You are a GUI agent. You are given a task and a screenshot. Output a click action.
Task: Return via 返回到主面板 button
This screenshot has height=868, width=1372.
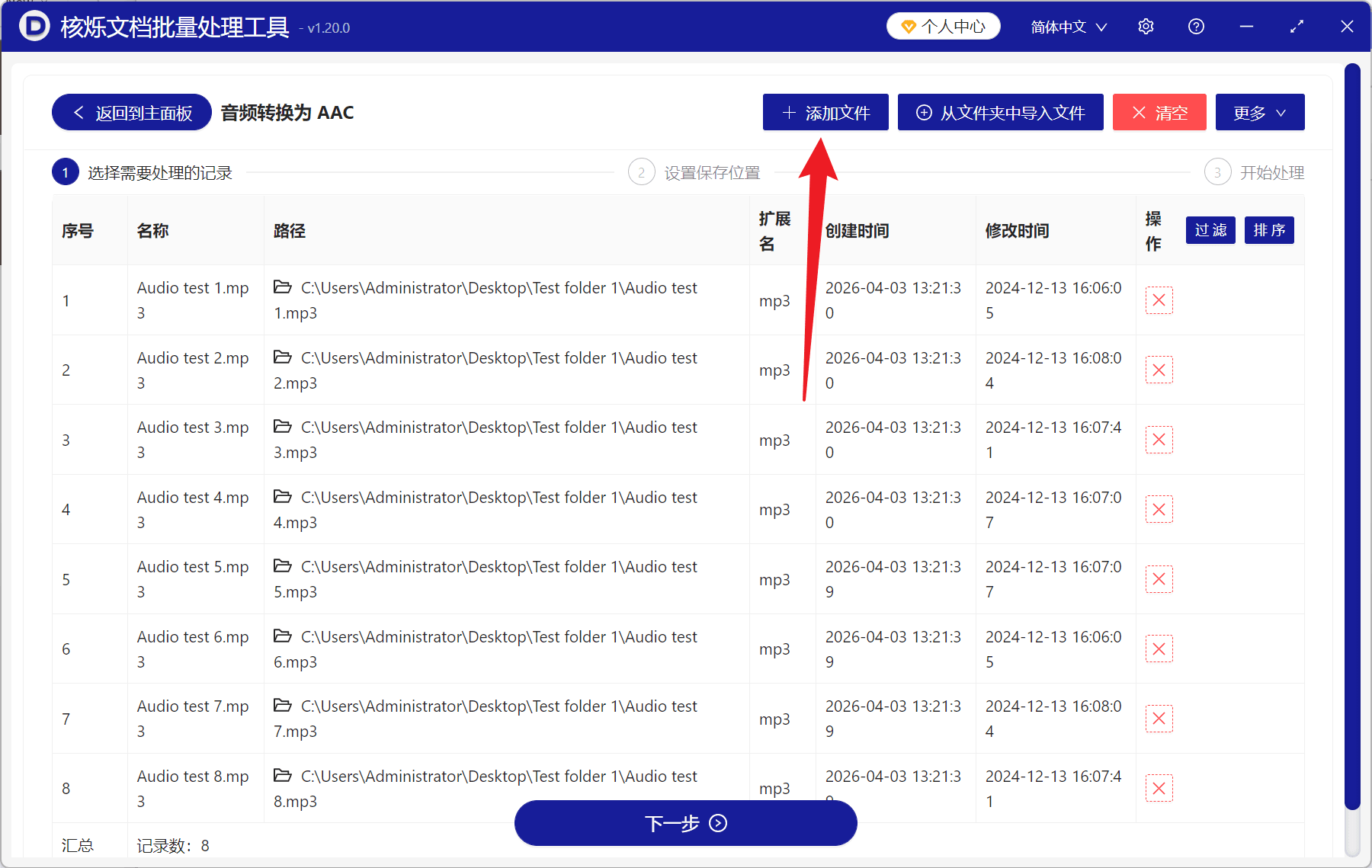point(132,113)
